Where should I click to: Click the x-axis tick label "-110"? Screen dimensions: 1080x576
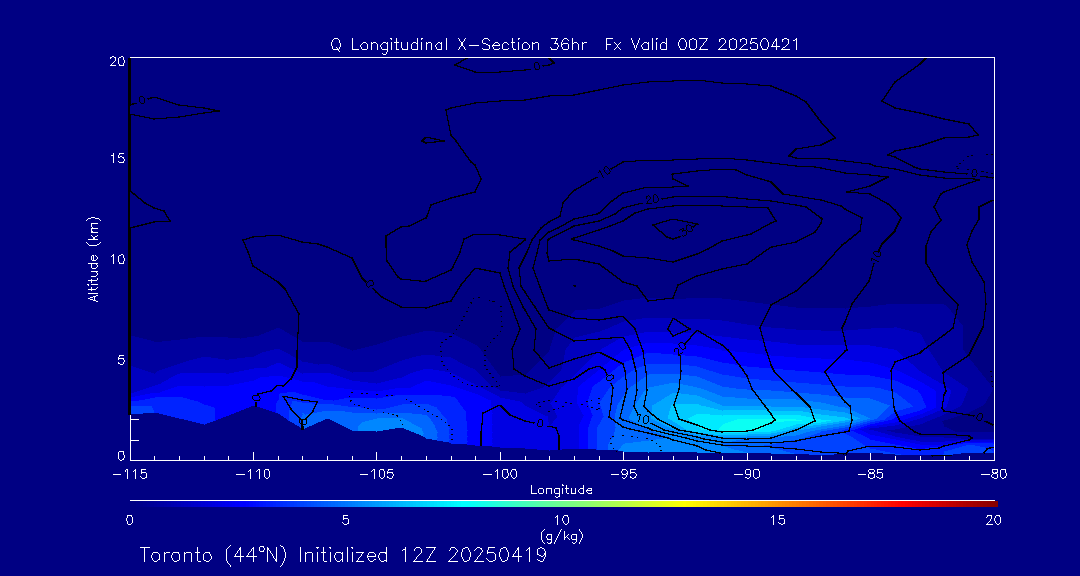click(253, 475)
